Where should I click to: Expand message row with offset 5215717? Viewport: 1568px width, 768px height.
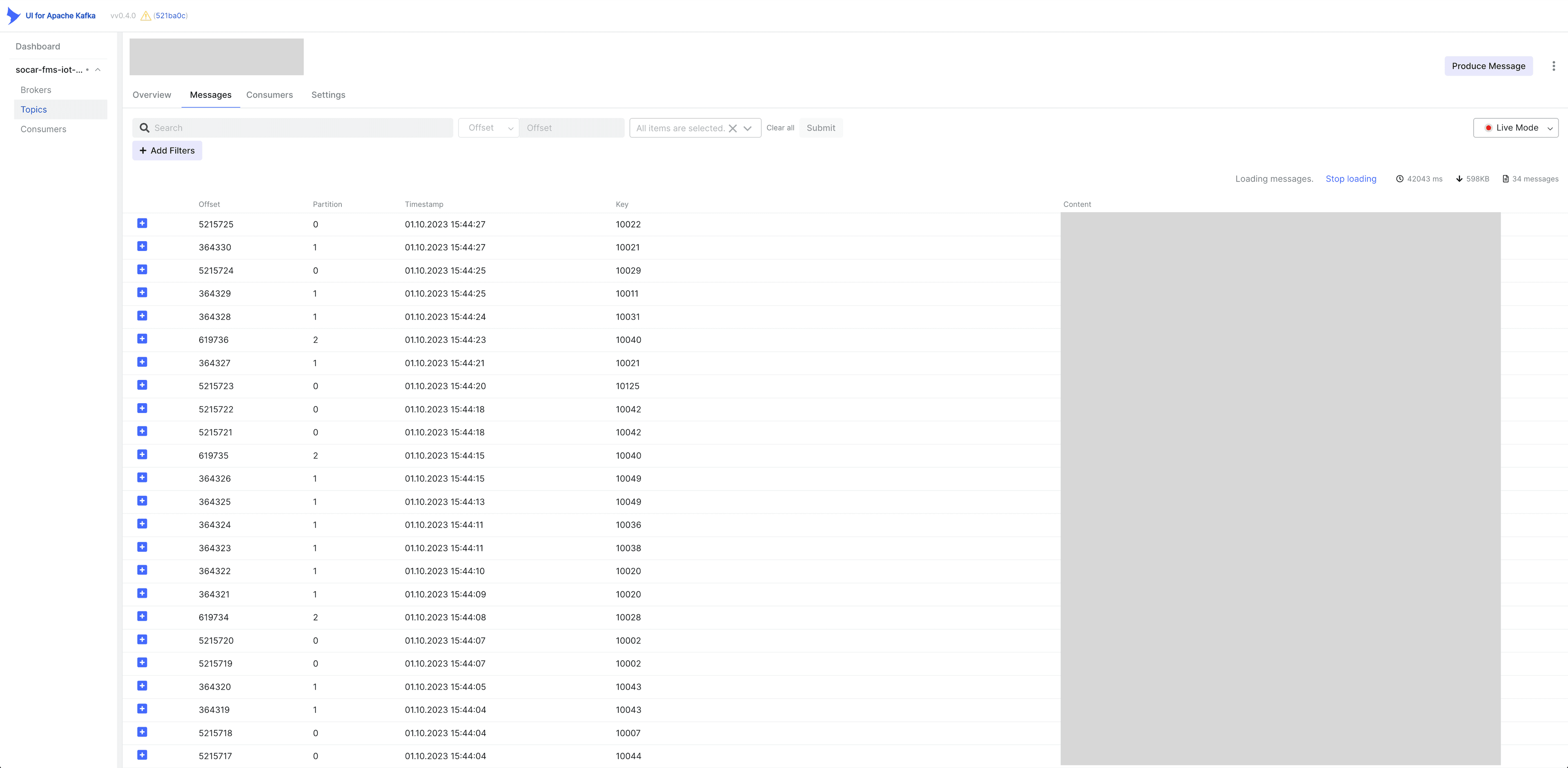(x=142, y=755)
